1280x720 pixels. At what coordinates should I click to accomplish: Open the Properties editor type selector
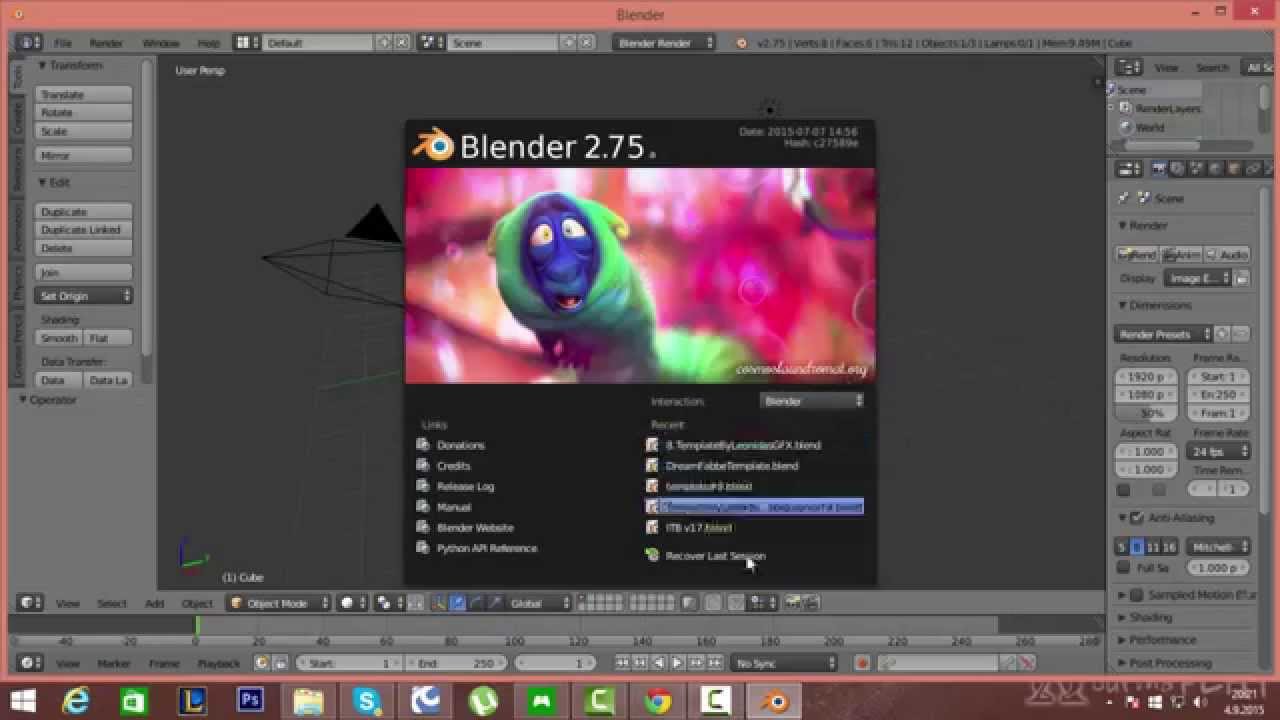point(1129,170)
